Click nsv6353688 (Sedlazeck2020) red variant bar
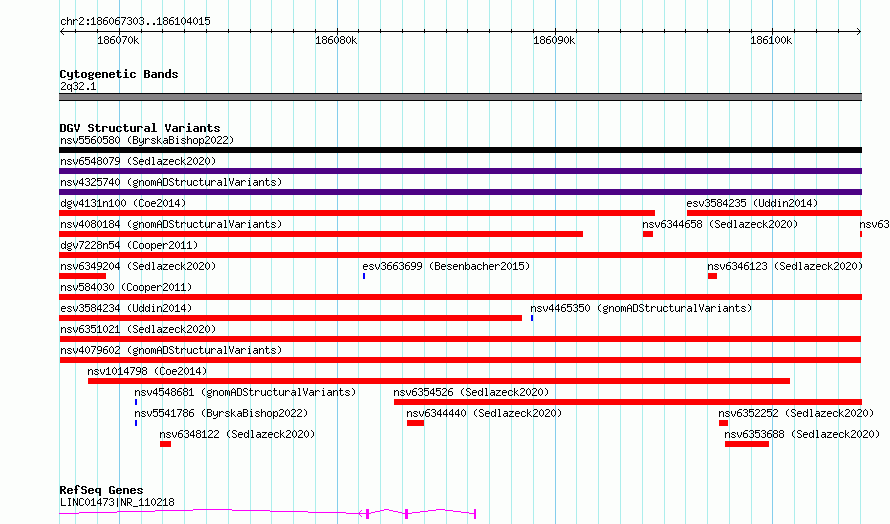This screenshot has width=890, height=524. click(x=747, y=444)
